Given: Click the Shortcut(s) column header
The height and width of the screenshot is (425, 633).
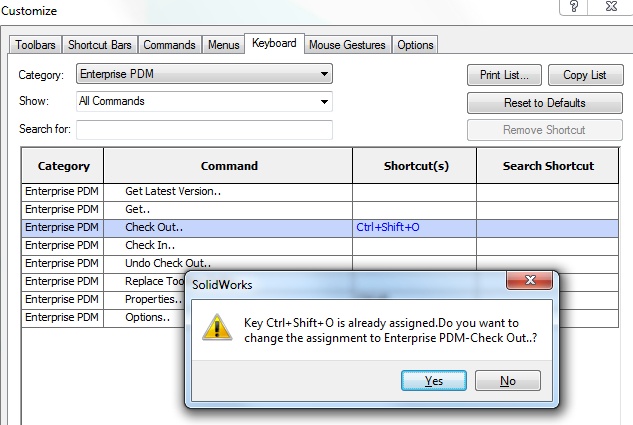Looking at the screenshot, I should coord(415,166).
